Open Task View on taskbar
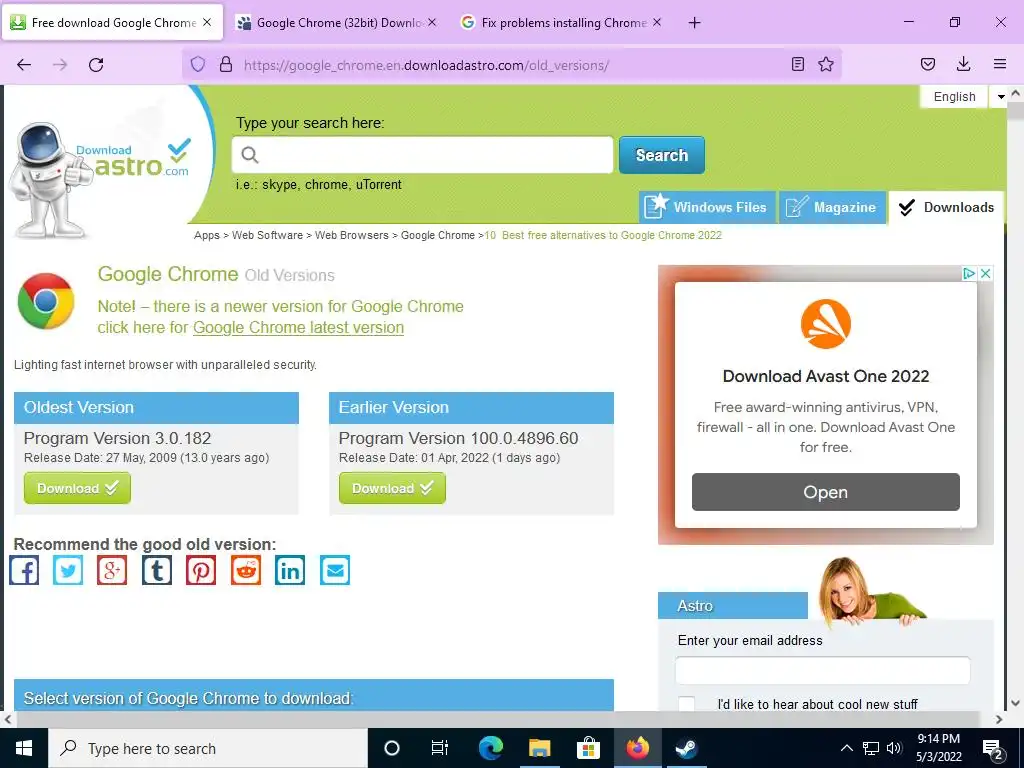Viewport: 1024px width, 768px height. pyautogui.click(x=440, y=748)
